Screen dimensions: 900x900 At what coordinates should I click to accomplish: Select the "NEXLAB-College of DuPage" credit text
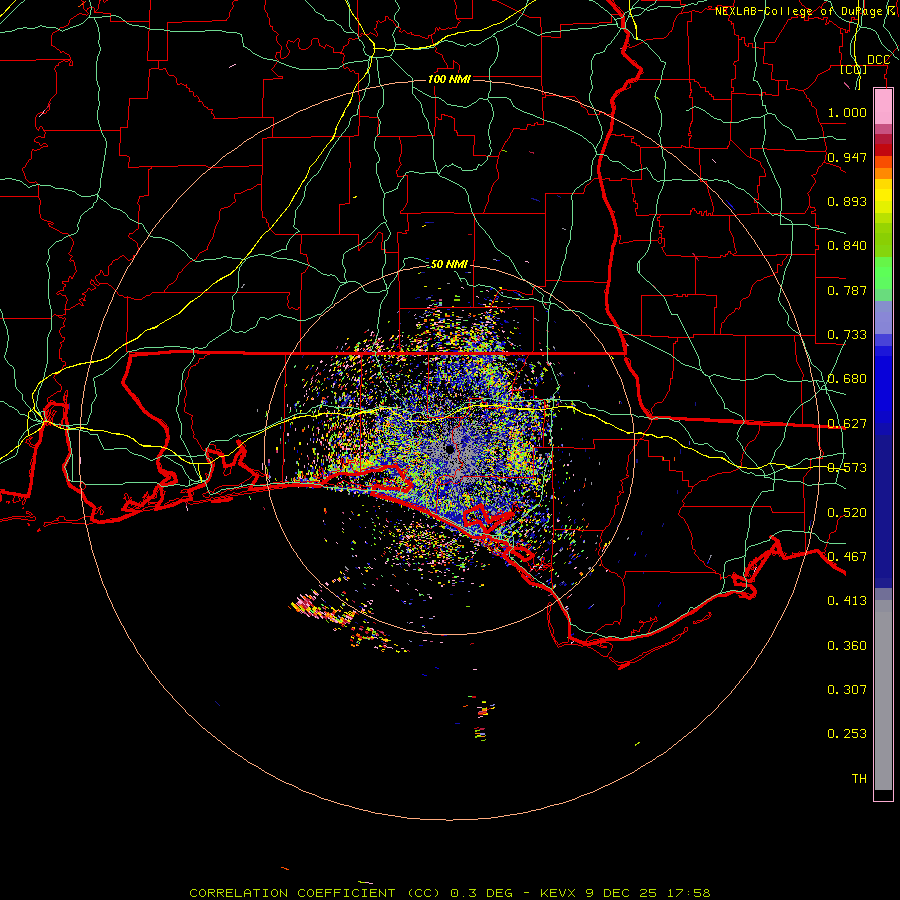[798, 11]
